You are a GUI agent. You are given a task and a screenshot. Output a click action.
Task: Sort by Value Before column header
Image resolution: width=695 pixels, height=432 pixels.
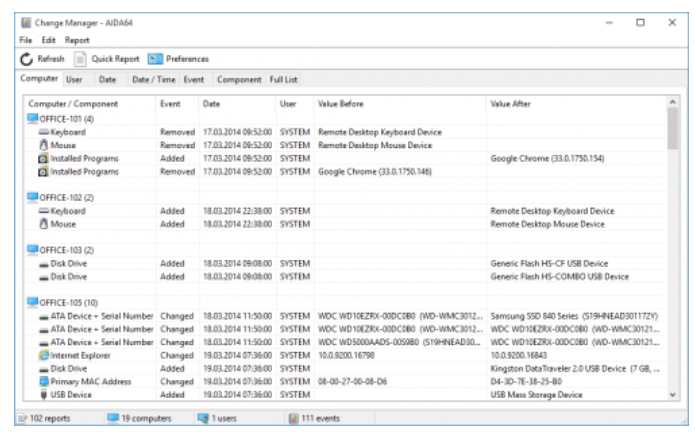point(400,104)
